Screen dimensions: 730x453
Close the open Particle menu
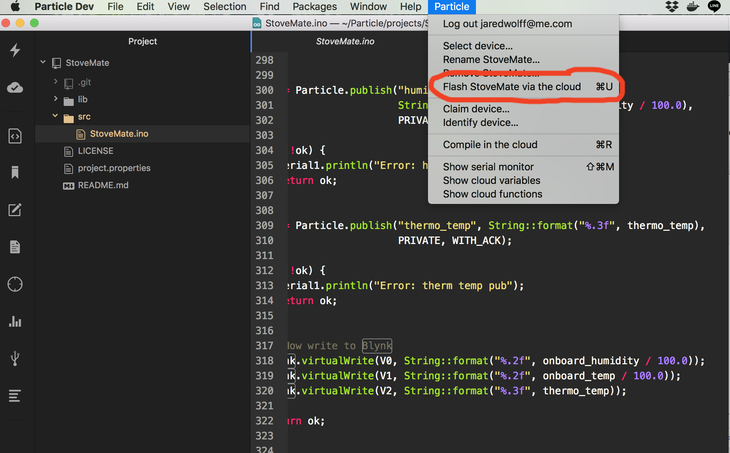tap(452, 7)
